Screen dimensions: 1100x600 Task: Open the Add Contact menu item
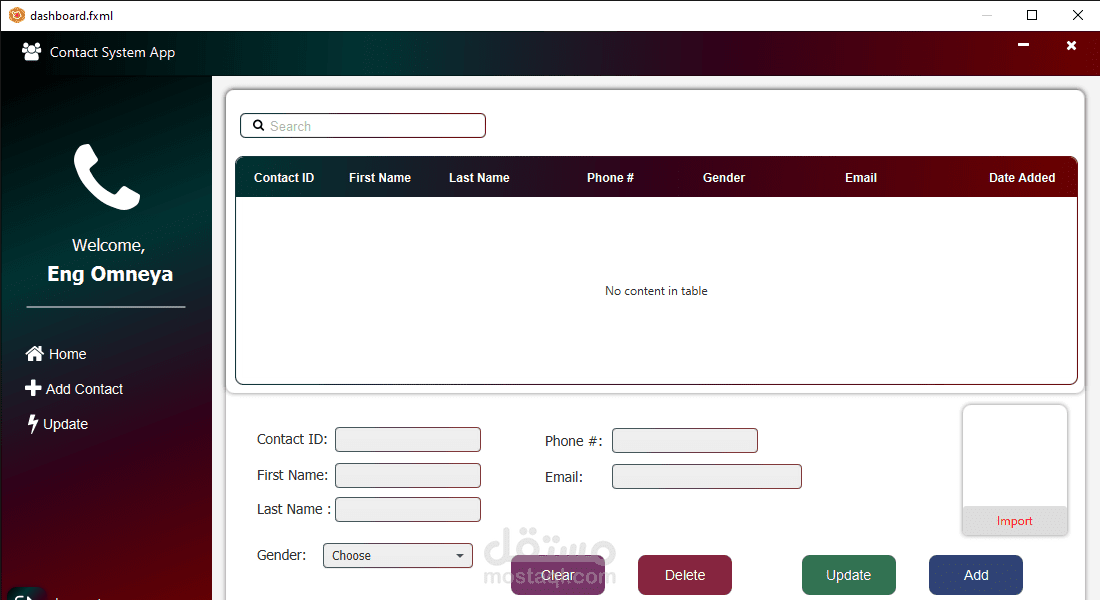[x=74, y=389]
